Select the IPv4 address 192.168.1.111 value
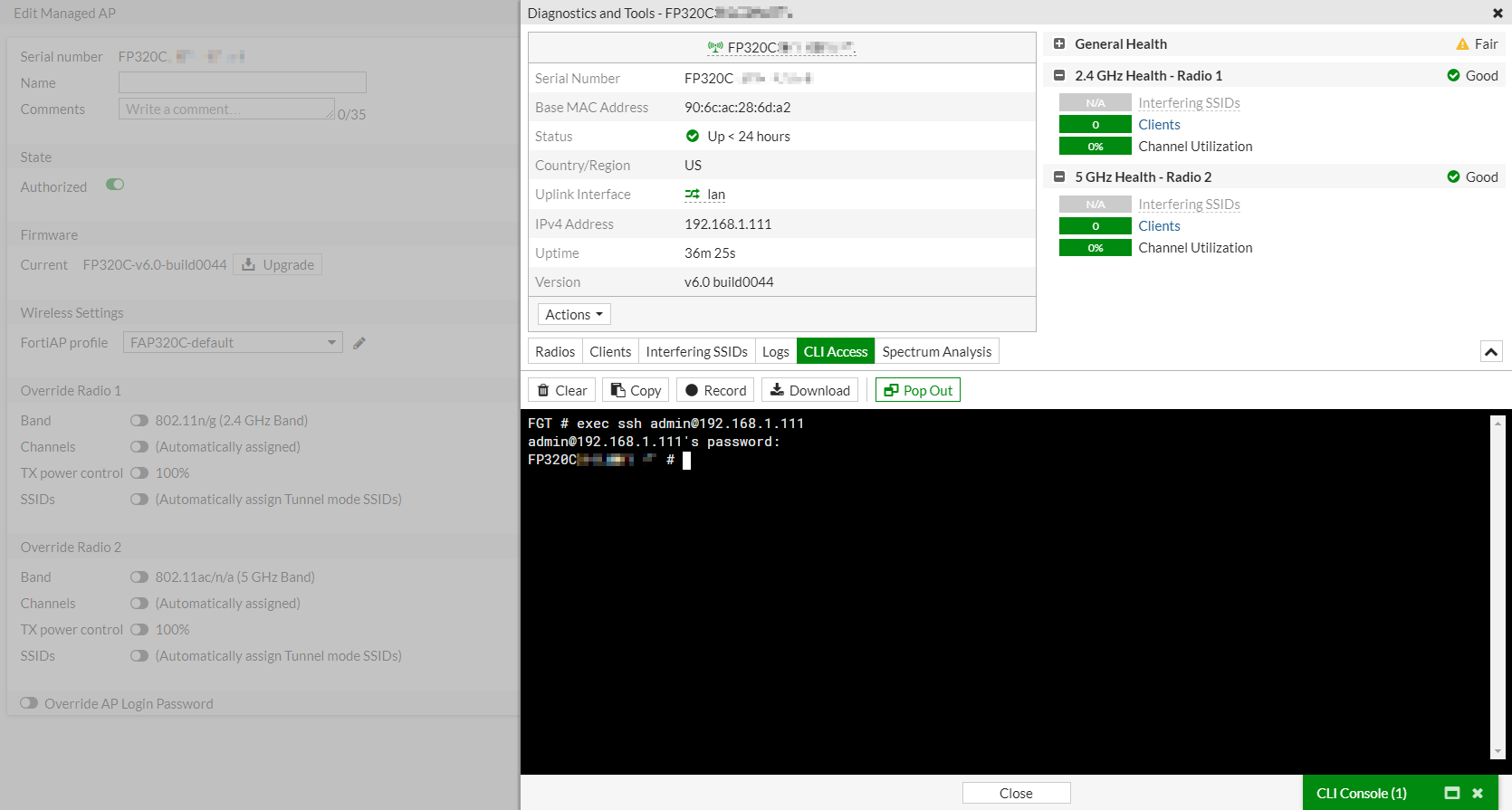This screenshot has height=810, width=1512. [x=728, y=224]
